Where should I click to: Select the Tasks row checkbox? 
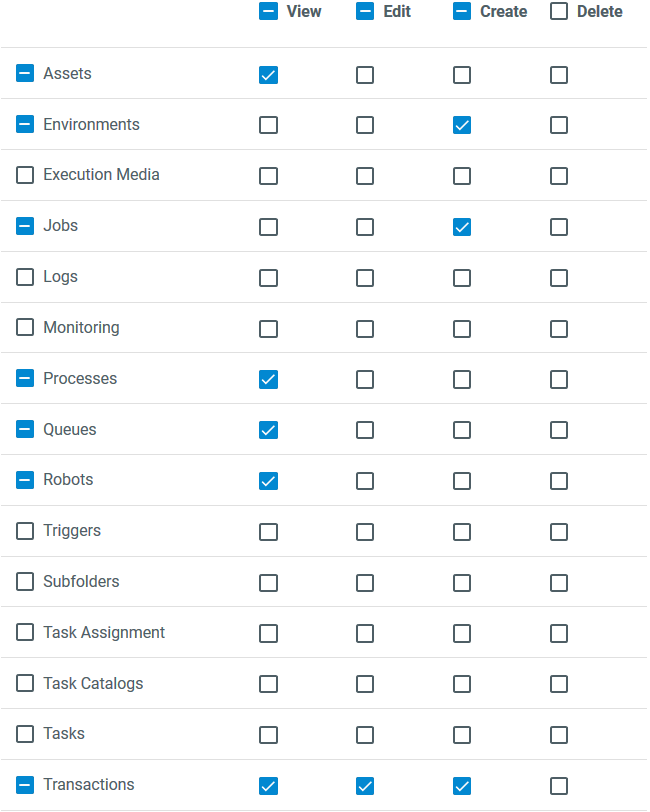[x=25, y=734]
